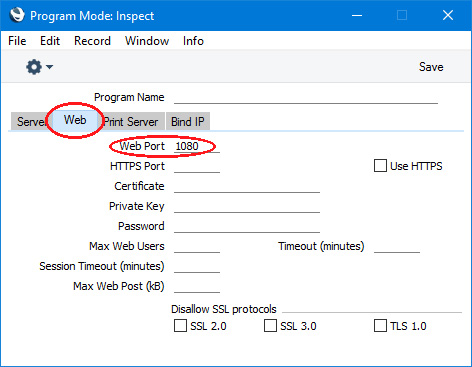Image resolution: width=472 pixels, height=367 pixels.
Task: Tick the SSL 2.0 checkbox
Action: [180, 326]
